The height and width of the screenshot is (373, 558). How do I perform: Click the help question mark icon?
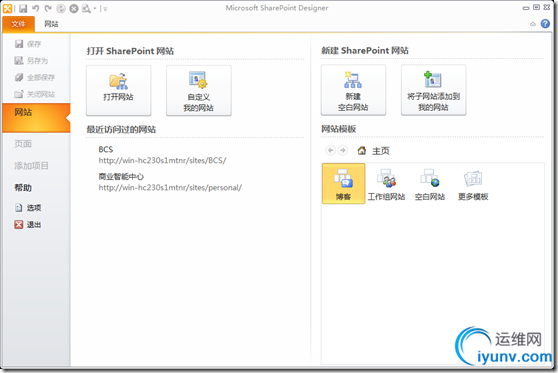[x=545, y=23]
